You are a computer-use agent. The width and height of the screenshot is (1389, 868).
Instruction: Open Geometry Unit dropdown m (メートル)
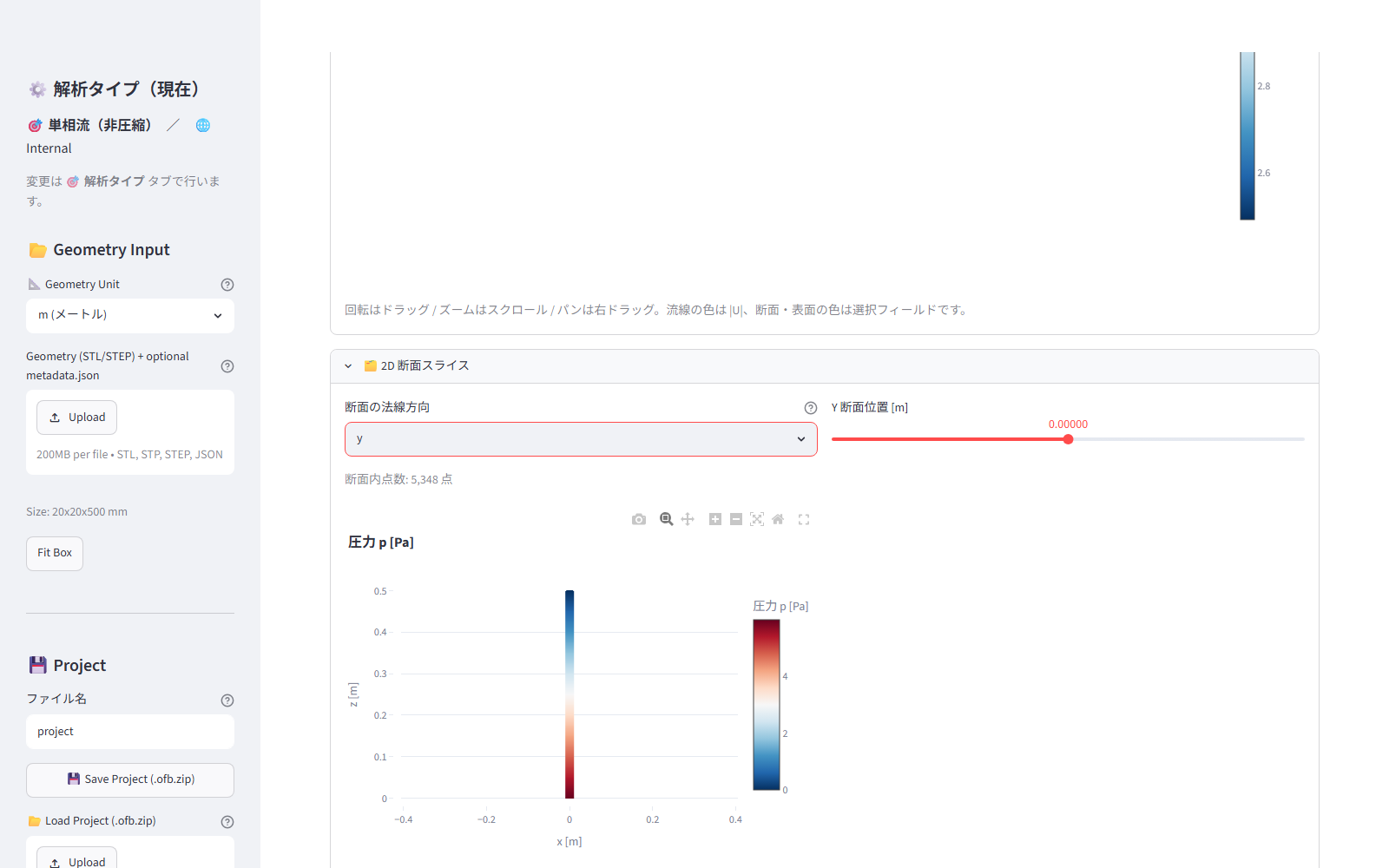[130, 316]
